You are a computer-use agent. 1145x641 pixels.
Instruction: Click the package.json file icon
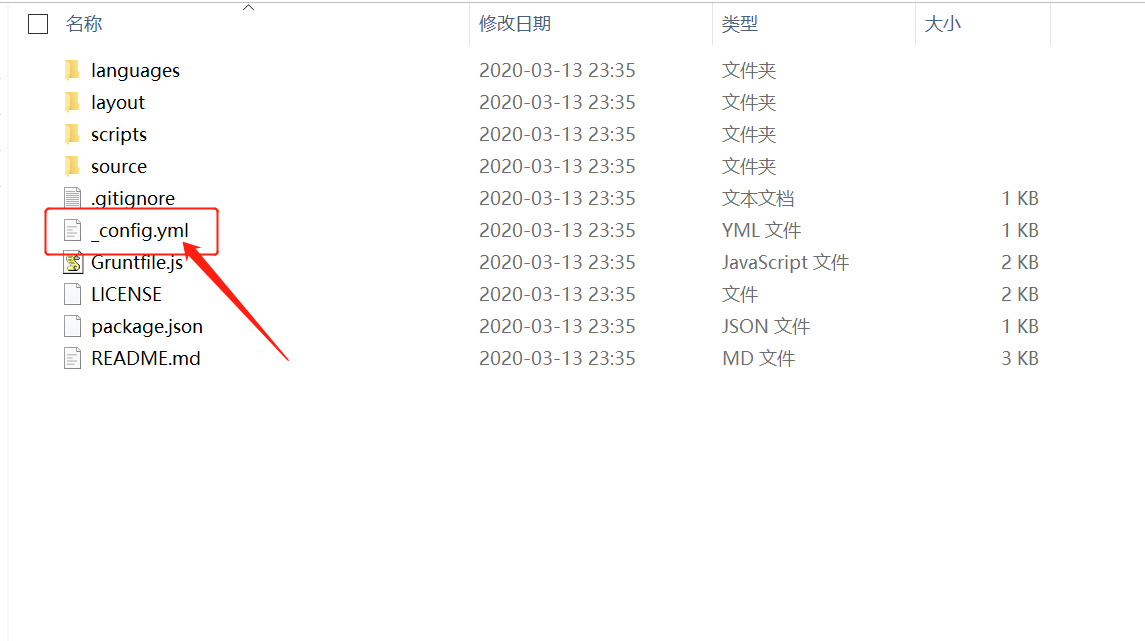pyautogui.click(x=72, y=326)
